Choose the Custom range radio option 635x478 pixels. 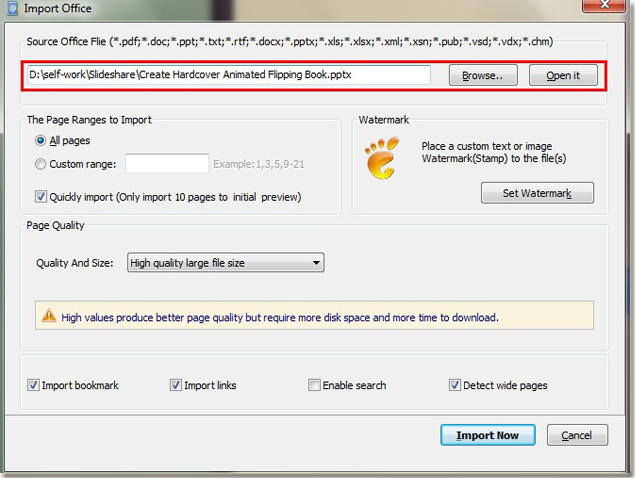coord(40,164)
